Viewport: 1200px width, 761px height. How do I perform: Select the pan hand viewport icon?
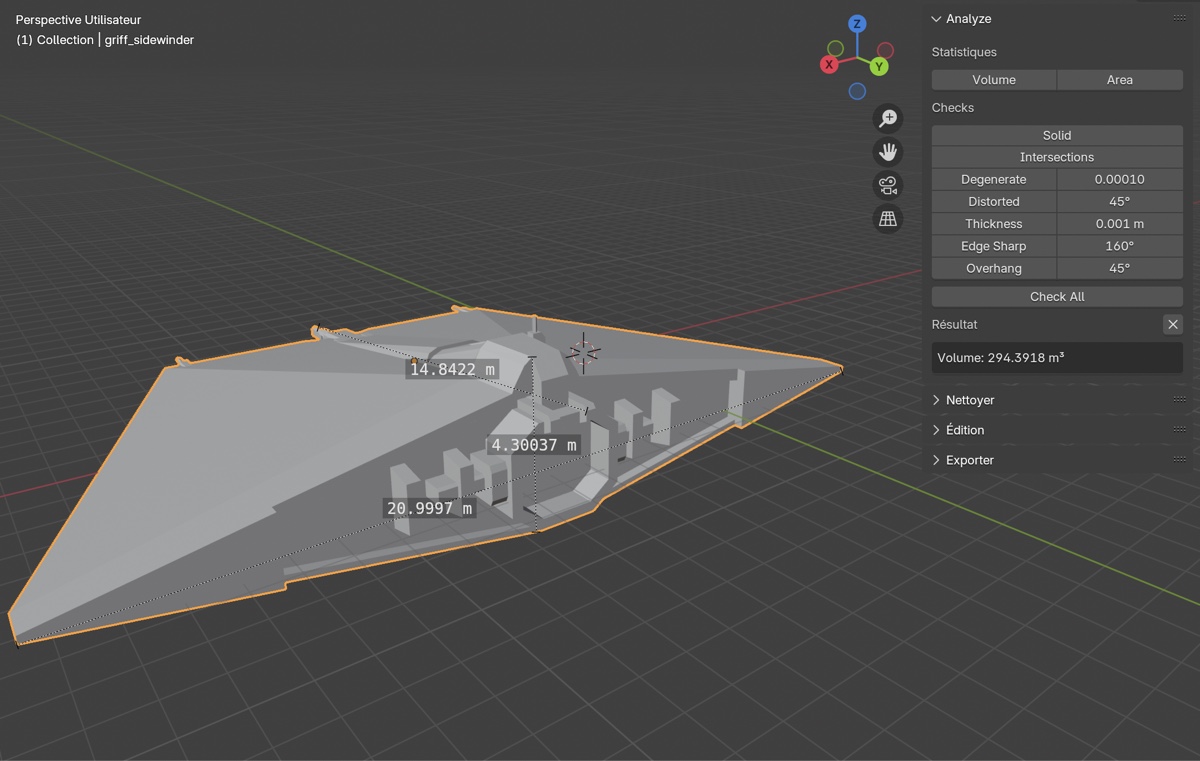[887, 152]
